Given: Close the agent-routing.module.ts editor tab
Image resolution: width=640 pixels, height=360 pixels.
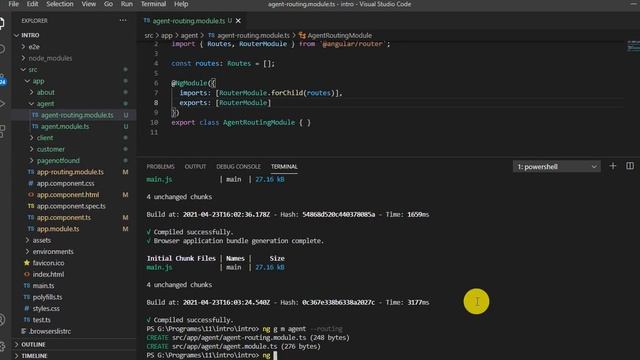Looking at the screenshot, I should click(x=238, y=21).
